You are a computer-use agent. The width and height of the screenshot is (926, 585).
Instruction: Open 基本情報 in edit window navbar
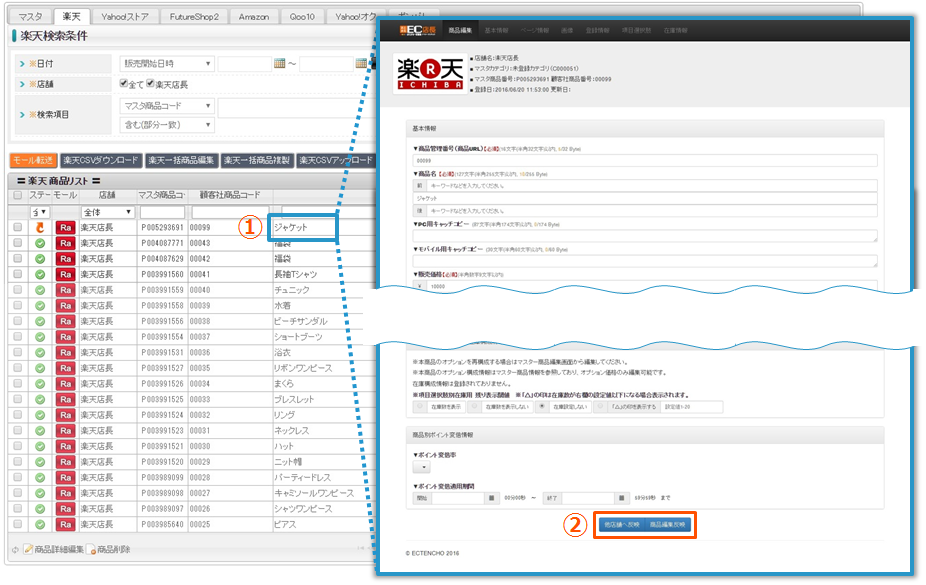(496, 30)
